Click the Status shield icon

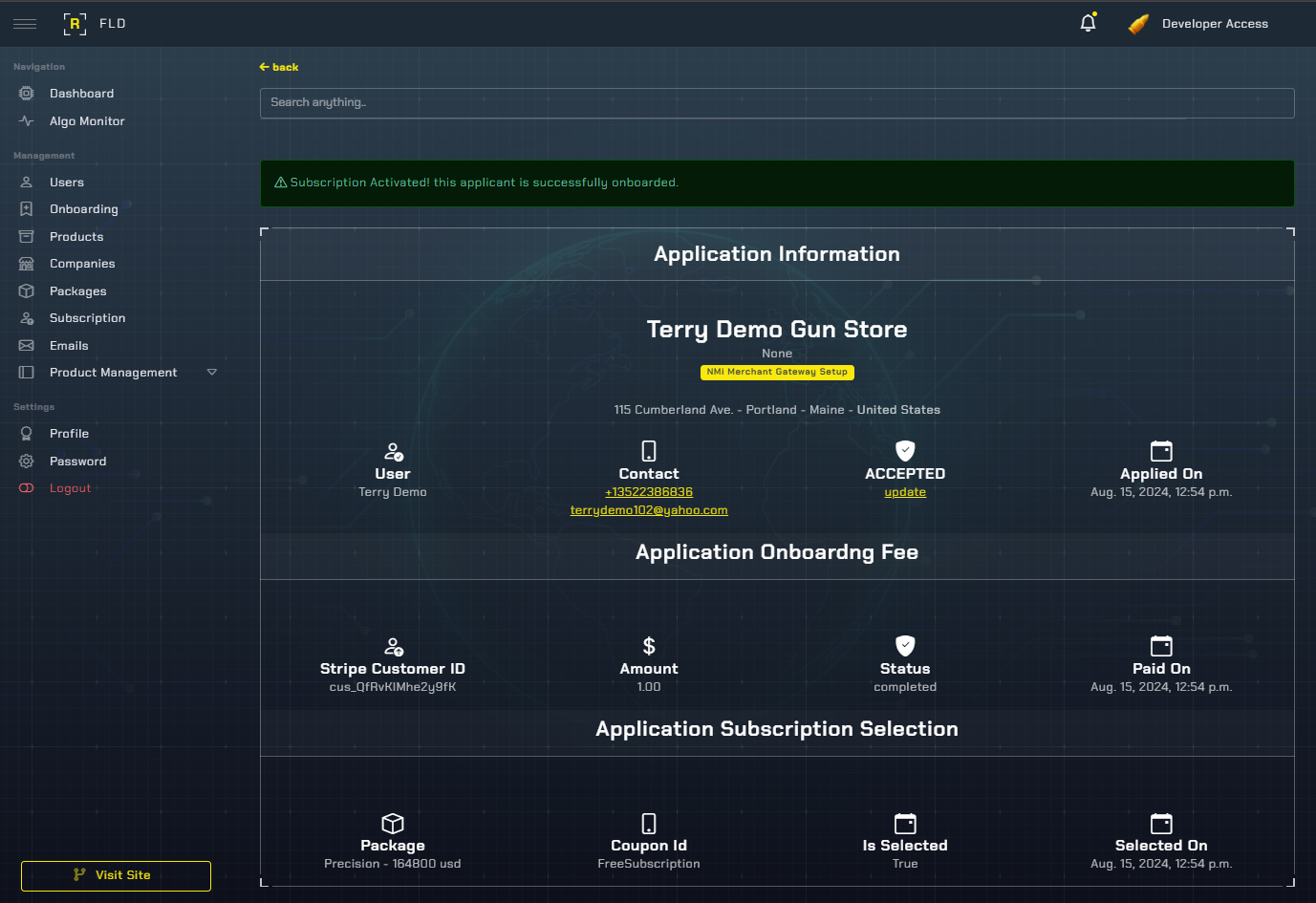905,646
